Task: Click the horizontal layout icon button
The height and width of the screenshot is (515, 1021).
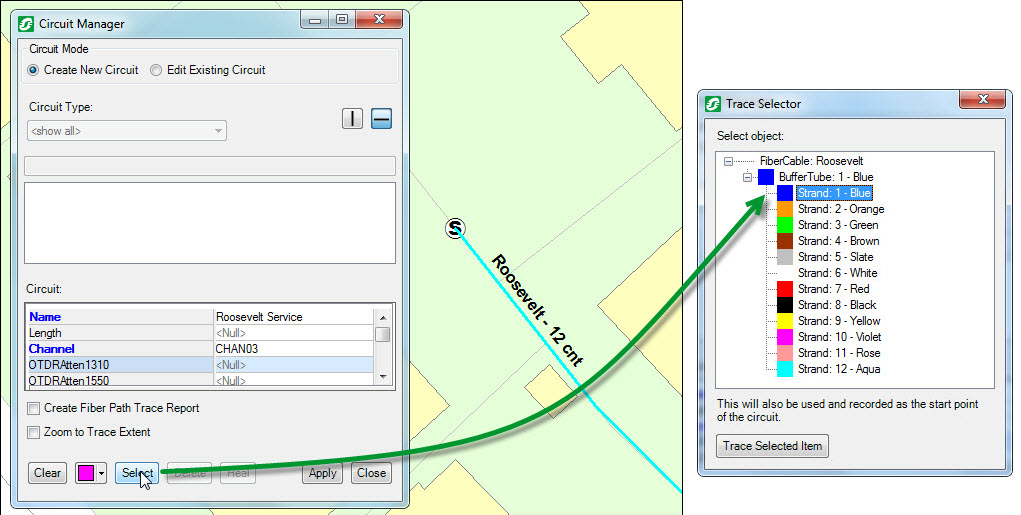Action: [x=382, y=118]
